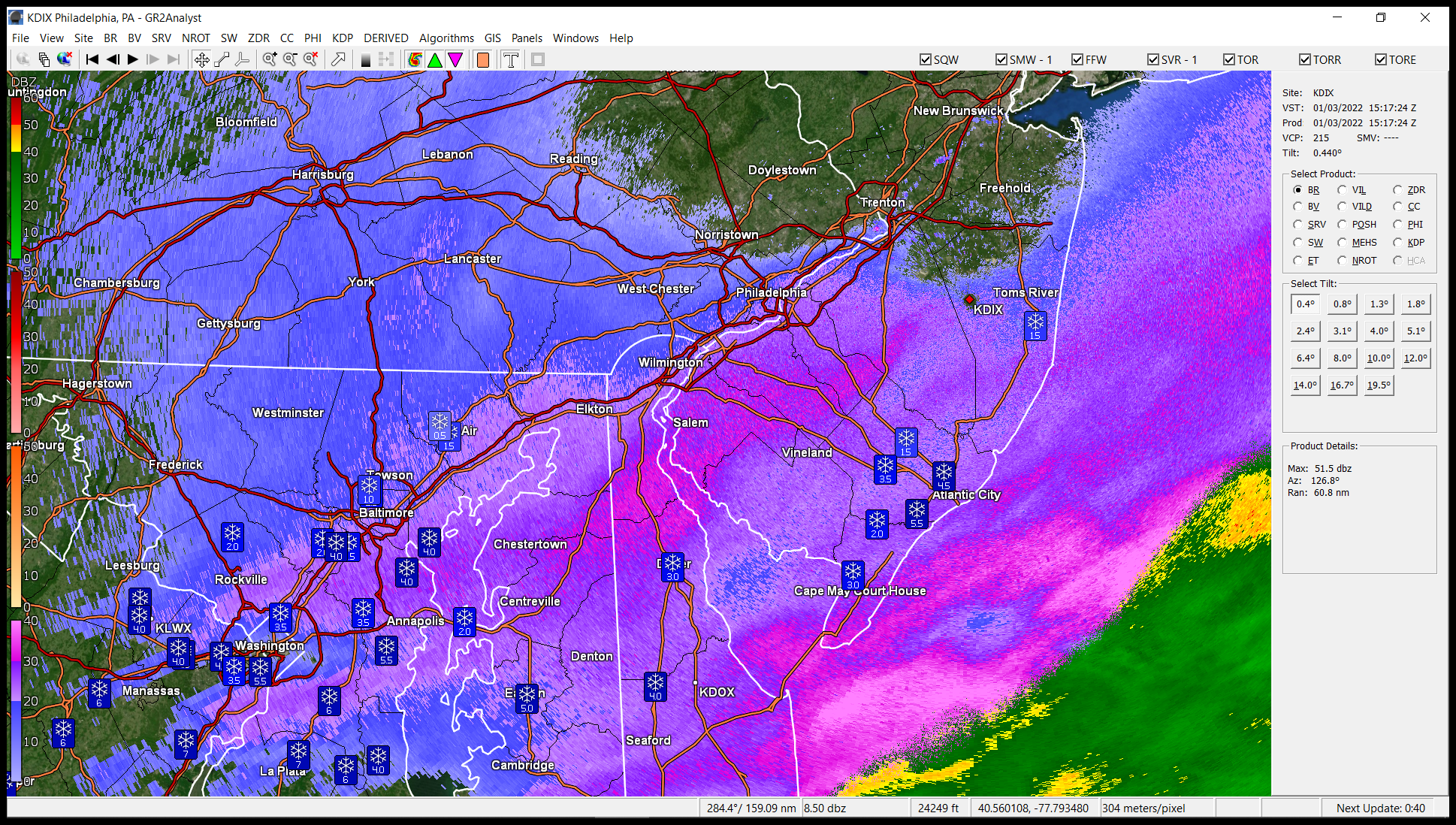The height and width of the screenshot is (825, 1456).
Task: Select the VIL product radio button
Action: (1342, 190)
